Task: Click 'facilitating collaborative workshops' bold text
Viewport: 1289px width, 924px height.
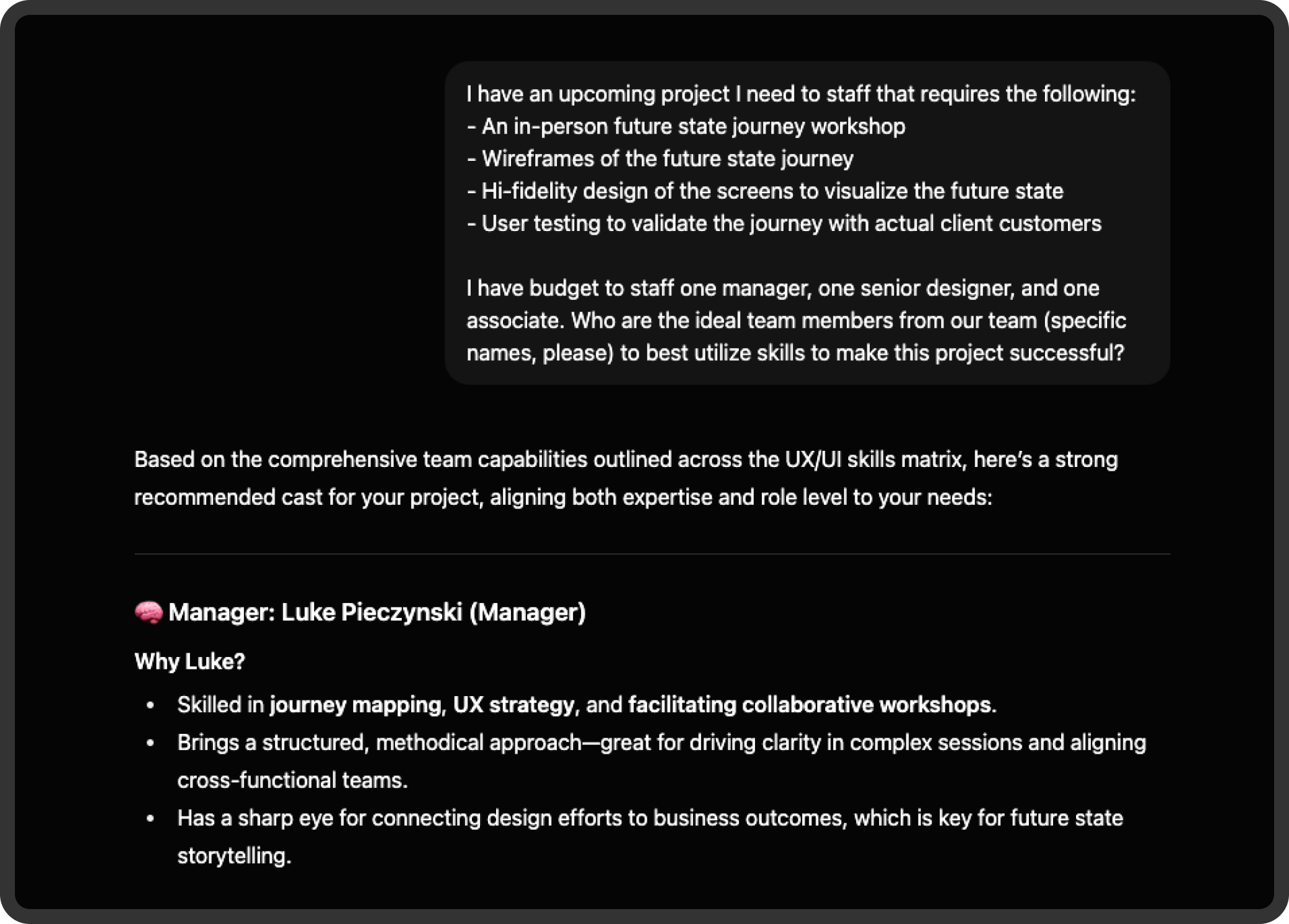Action: pos(810,705)
